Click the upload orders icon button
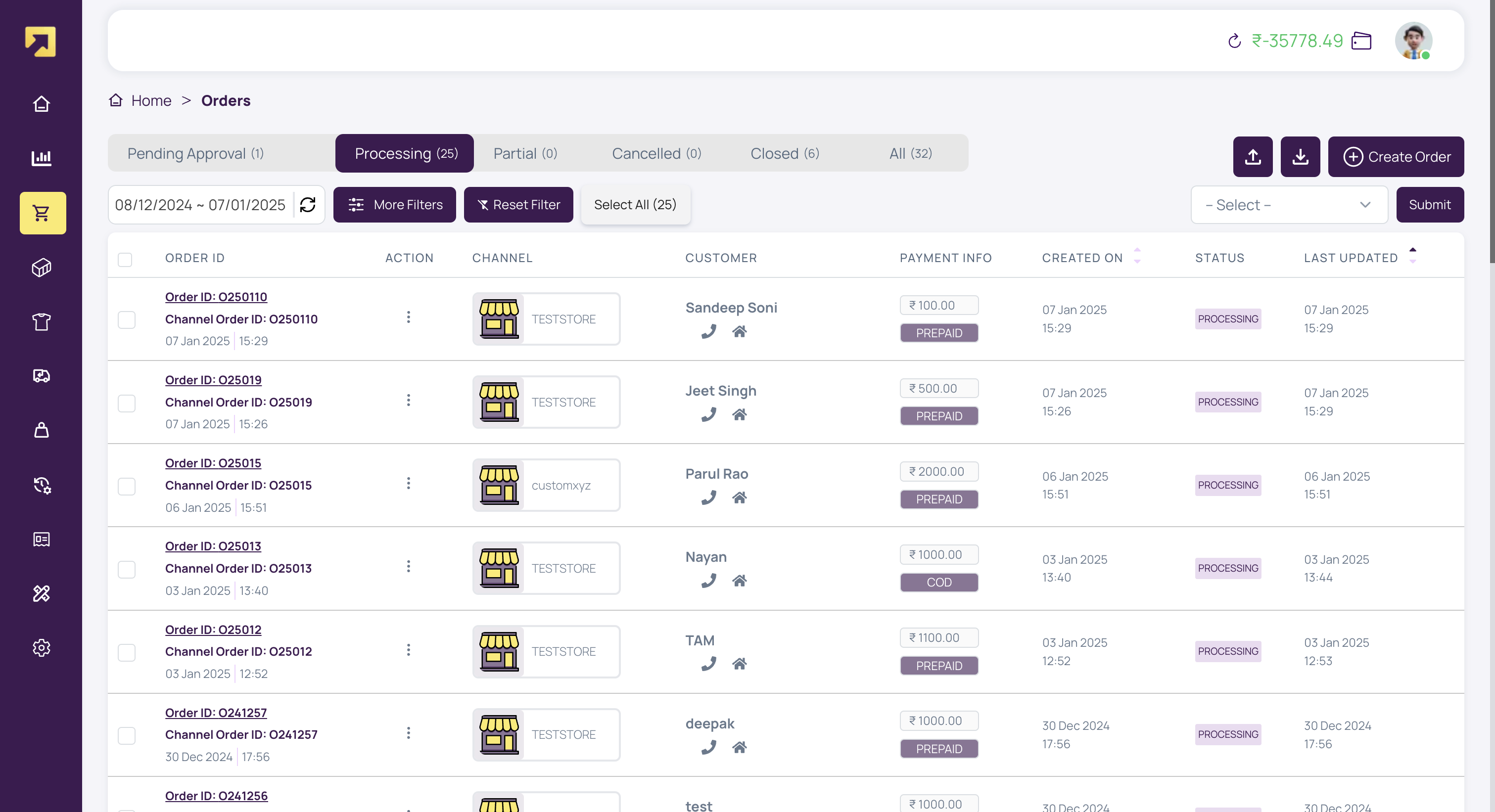 pos(1253,157)
